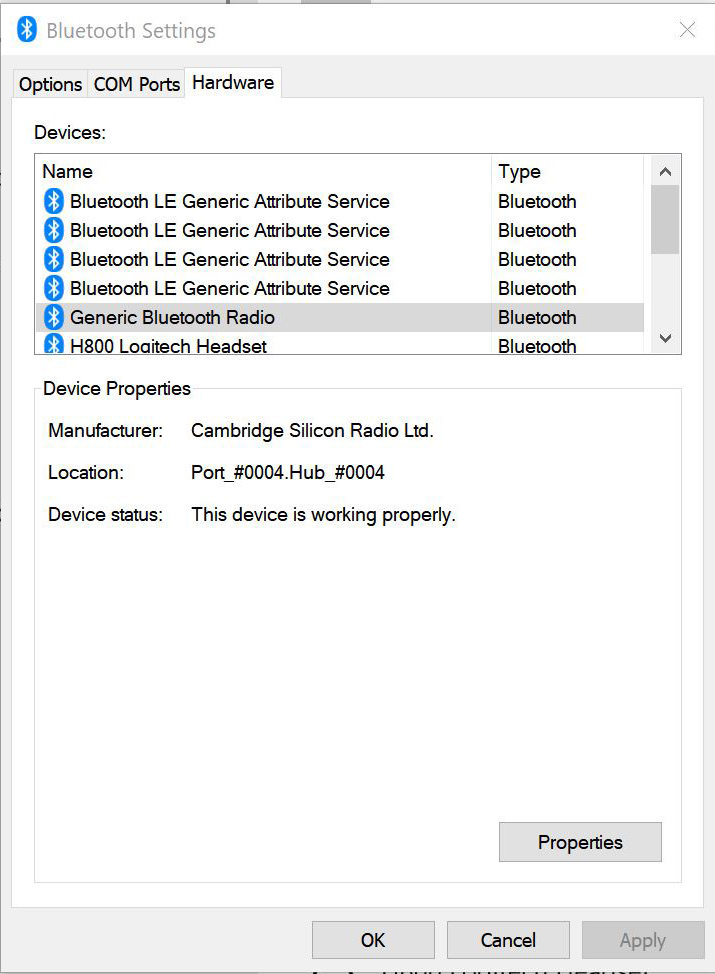Select the H800 Logitech Headset entry
Screen dimensions: 715x974
[x=167, y=345]
